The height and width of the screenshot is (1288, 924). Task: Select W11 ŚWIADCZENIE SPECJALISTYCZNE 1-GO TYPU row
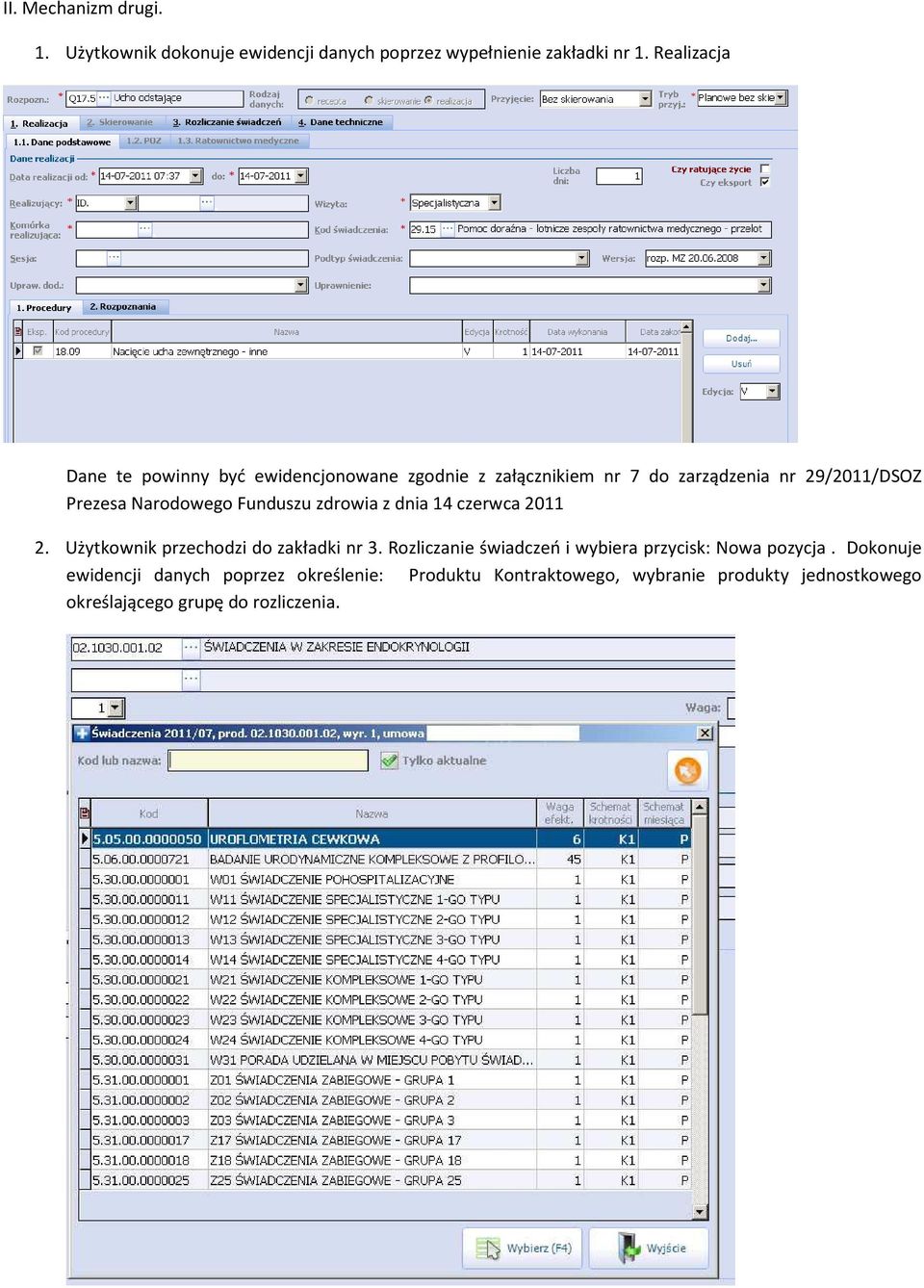click(x=385, y=900)
